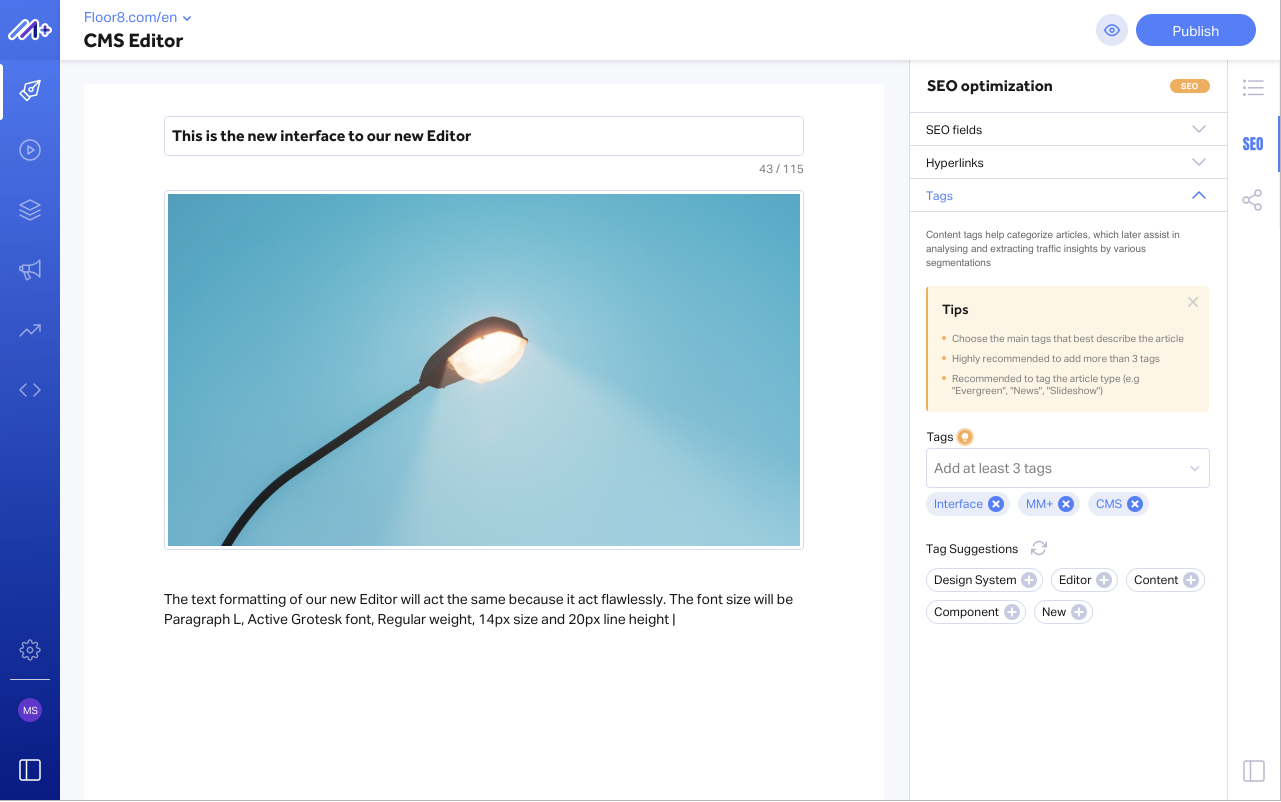Click the Publish button
Image resolution: width=1281 pixels, height=802 pixels.
tap(1195, 30)
